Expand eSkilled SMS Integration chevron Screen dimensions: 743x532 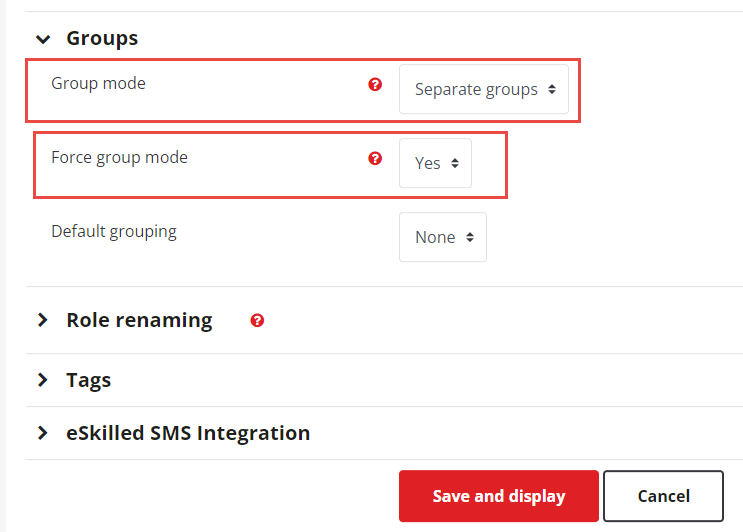(x=43, y=433)
